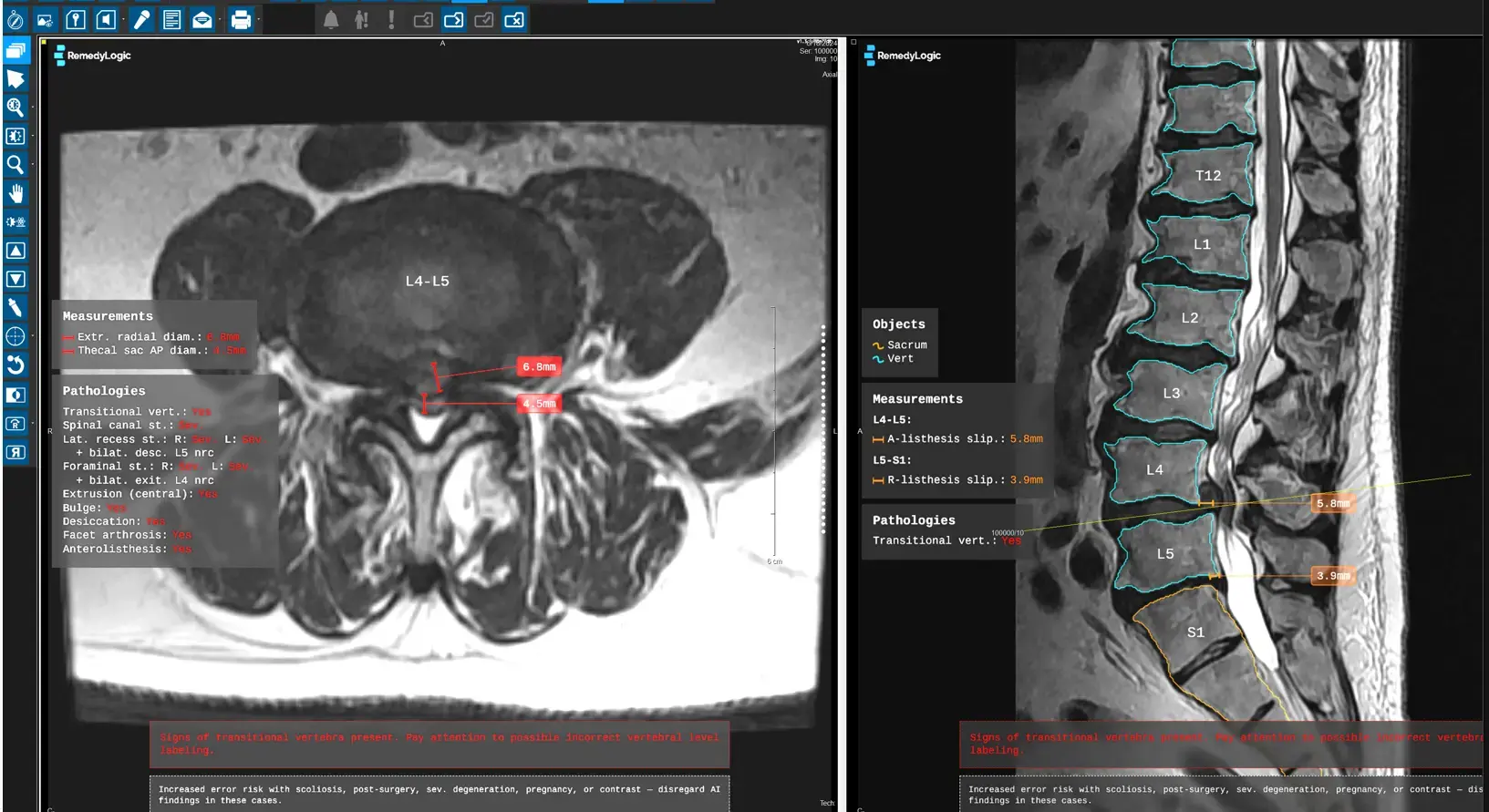This screenshot has height=812, width=1489.
Task: Click the folder with right arrow icon
Action: click(453, 20)
